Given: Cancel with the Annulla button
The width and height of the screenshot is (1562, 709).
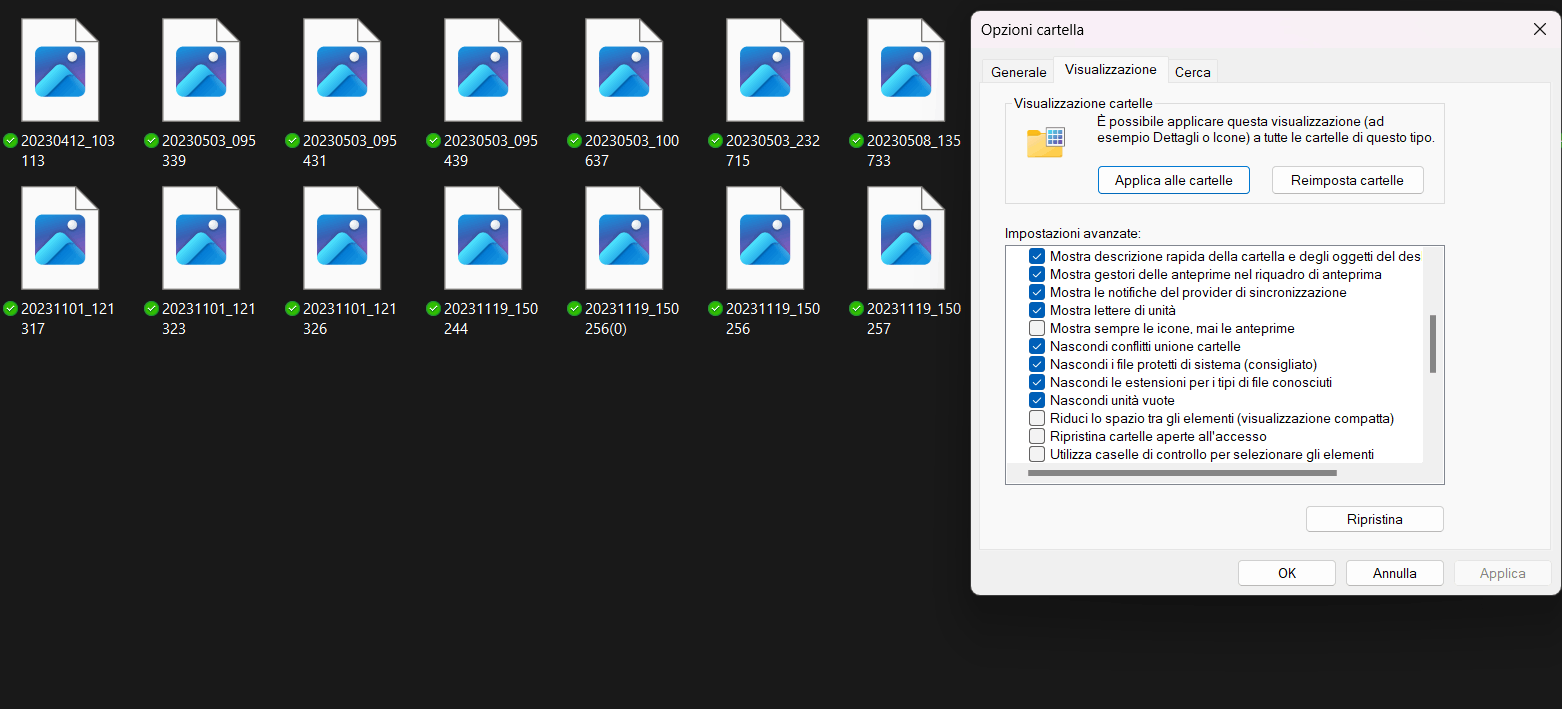Looking at the screenshot, I should 1395,573.
